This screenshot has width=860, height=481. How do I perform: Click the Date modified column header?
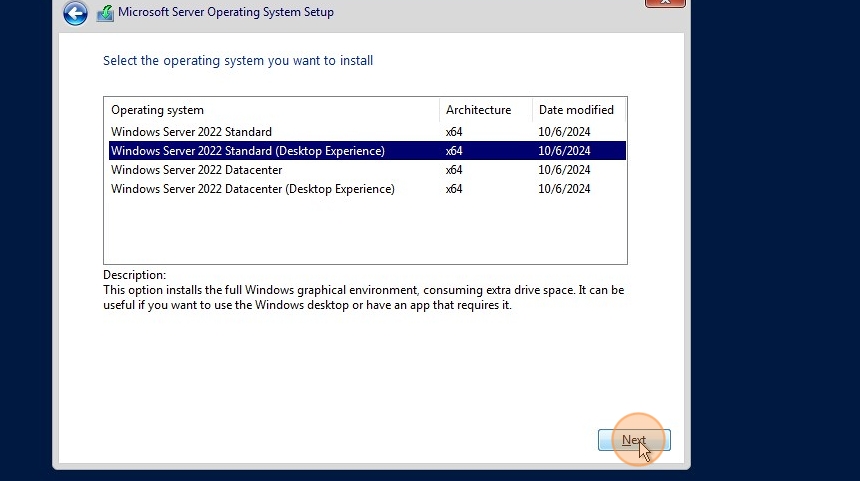579,110
